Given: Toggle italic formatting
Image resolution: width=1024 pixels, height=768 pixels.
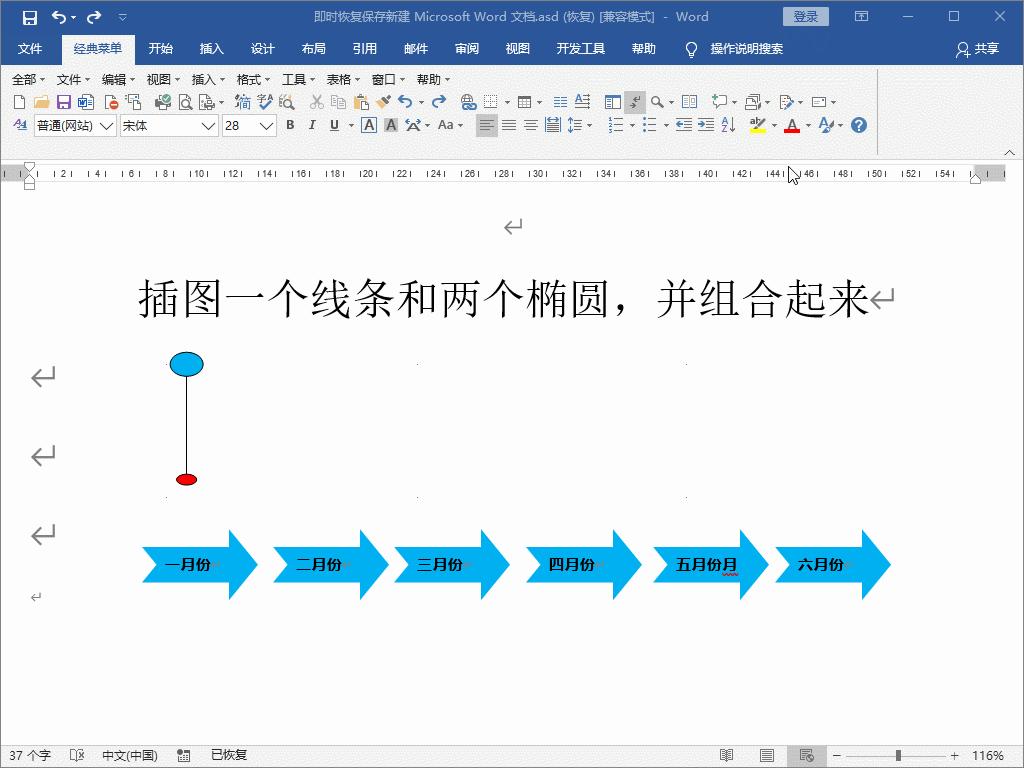Looking at the screenshot, I should coord(311,124).
